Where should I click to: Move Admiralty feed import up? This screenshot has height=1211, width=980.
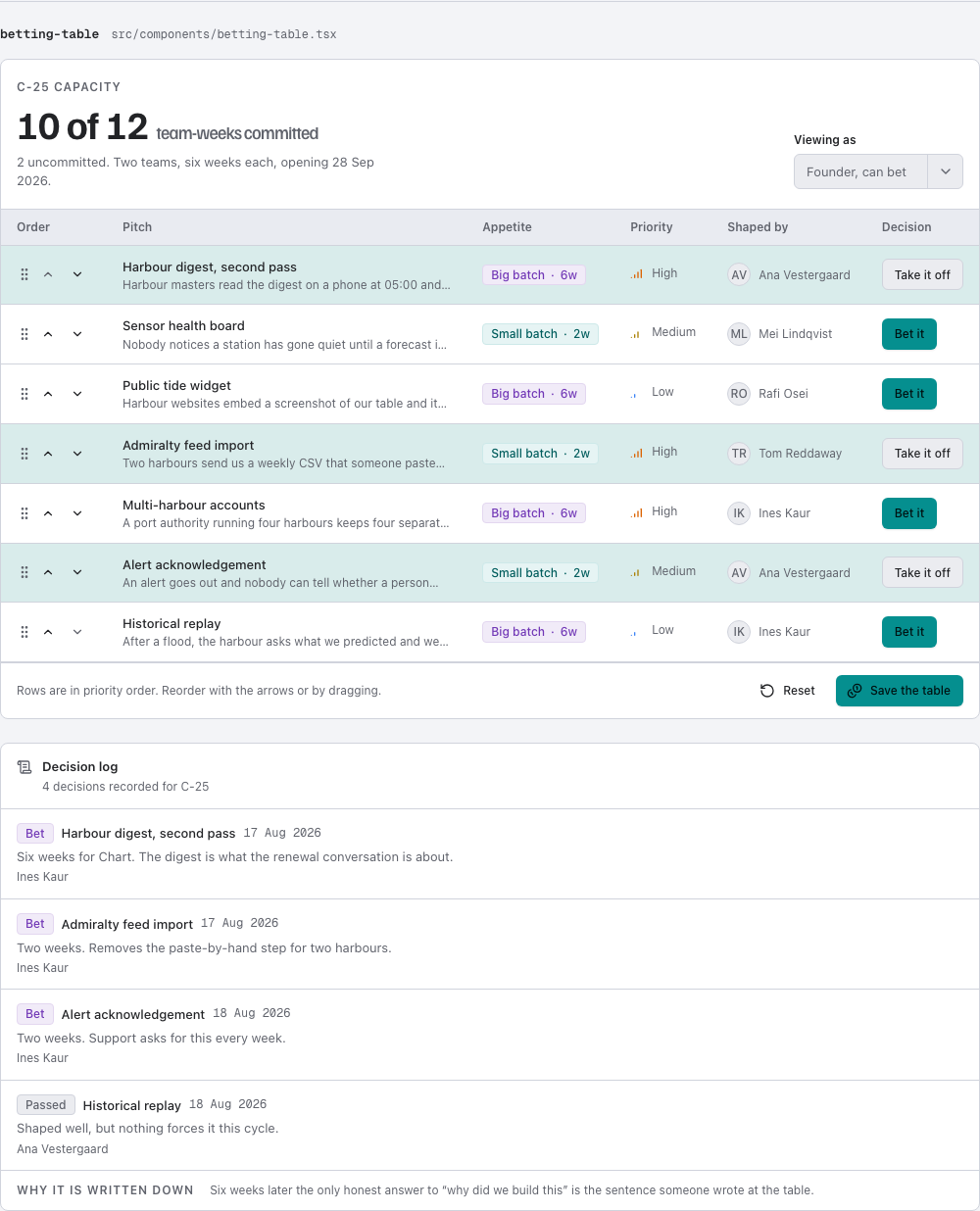[48, 454]
